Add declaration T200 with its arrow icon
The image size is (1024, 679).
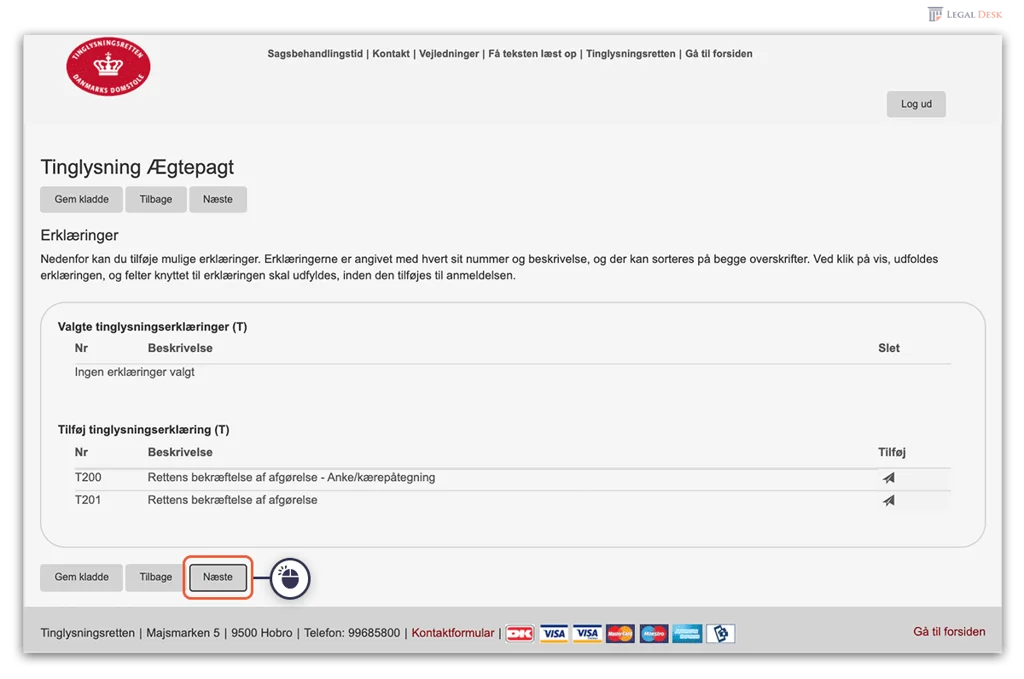pyautogui.click(x=888, y=478)
